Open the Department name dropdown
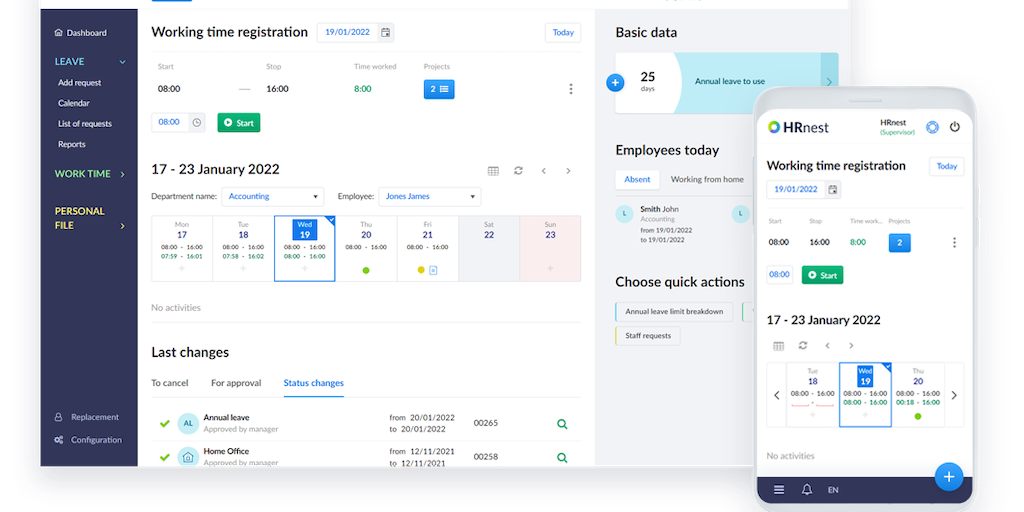1024x512 pixels. click(273, 197)
